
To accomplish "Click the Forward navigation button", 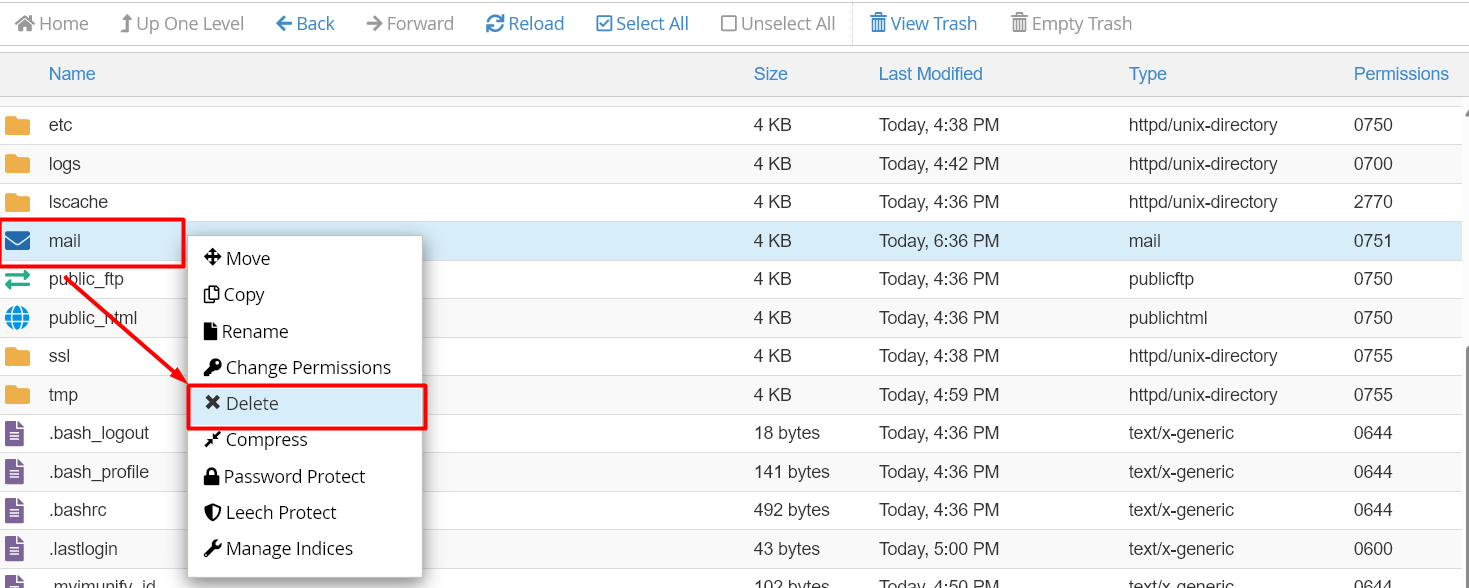I will (x=409, y=23).
